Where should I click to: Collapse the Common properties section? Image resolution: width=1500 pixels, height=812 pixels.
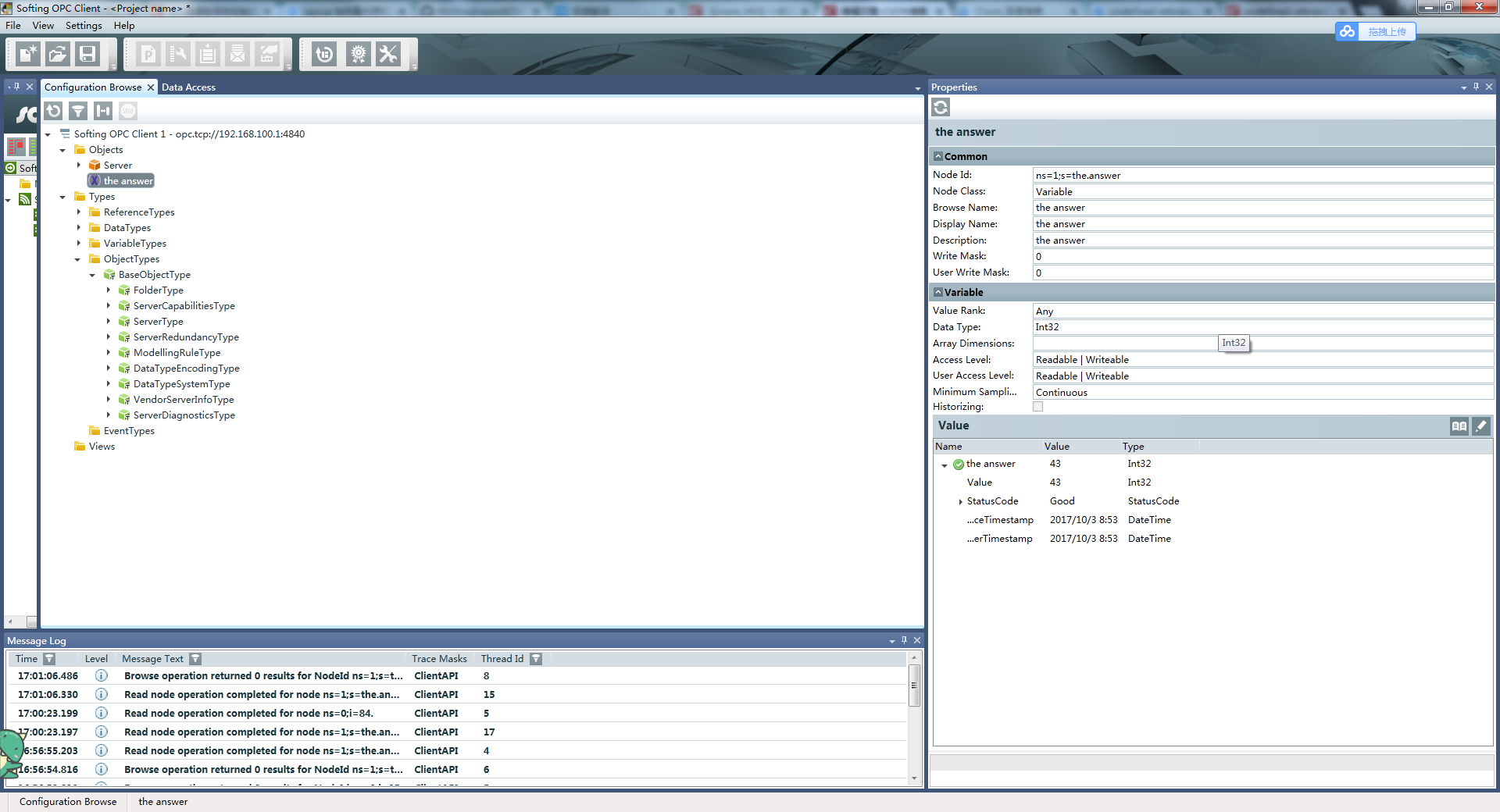click(x=938, y=156)
